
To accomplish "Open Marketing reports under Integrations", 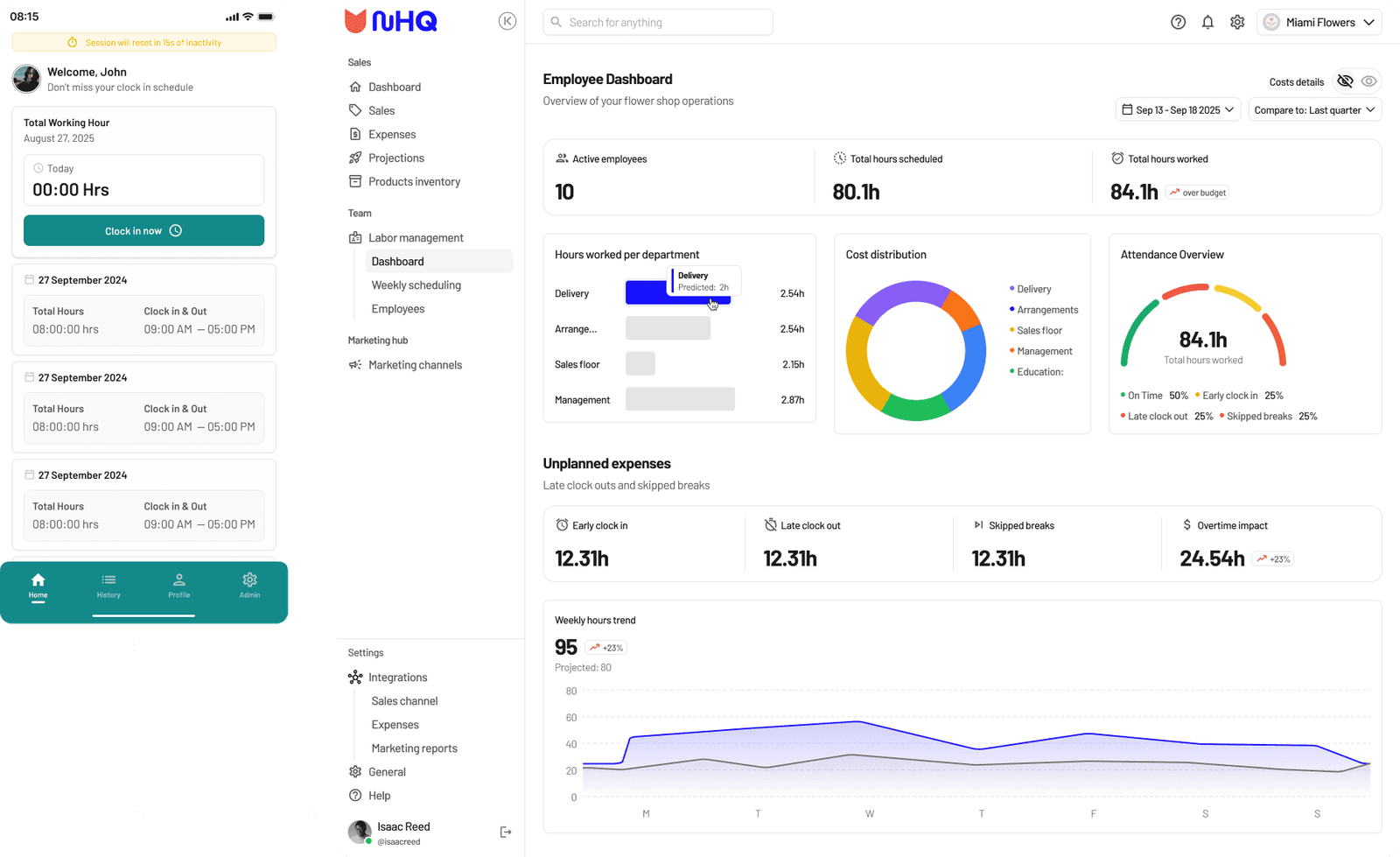I will (x=414, y=748).
